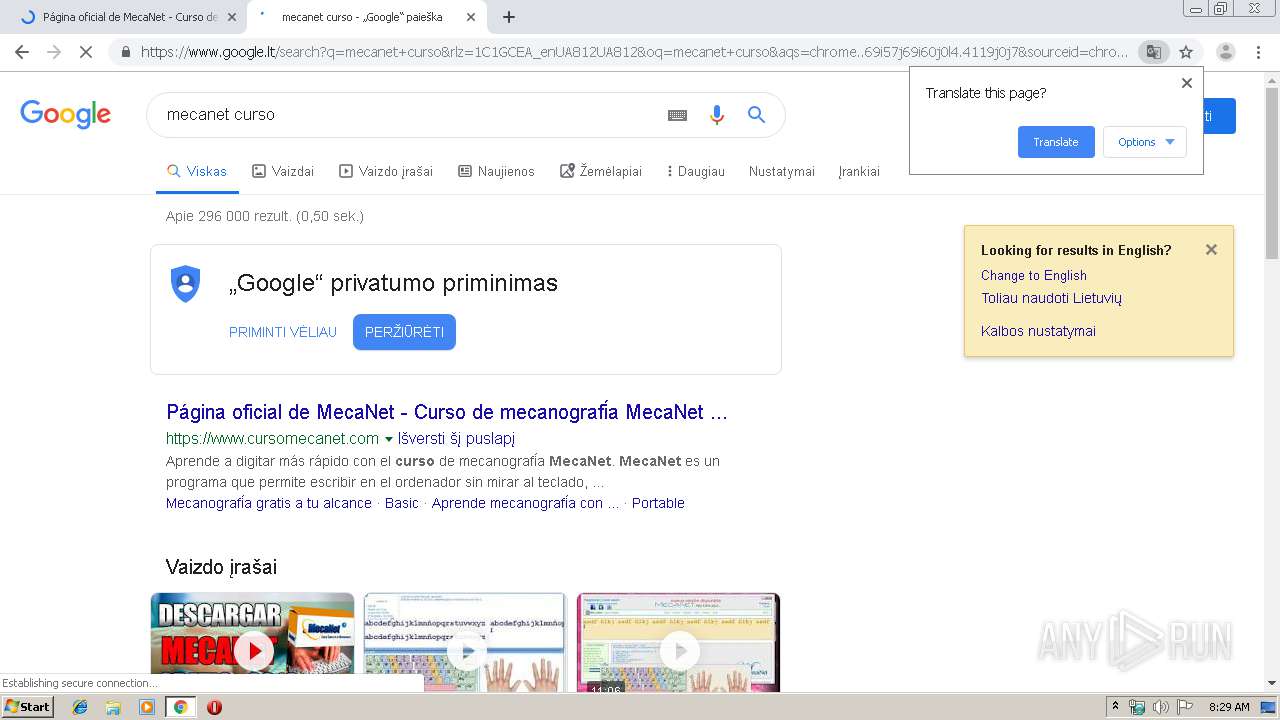Click the taskbar clock 8:29 AM
This screenshot has width=1280, height=720.
(x=1229, y=707)
